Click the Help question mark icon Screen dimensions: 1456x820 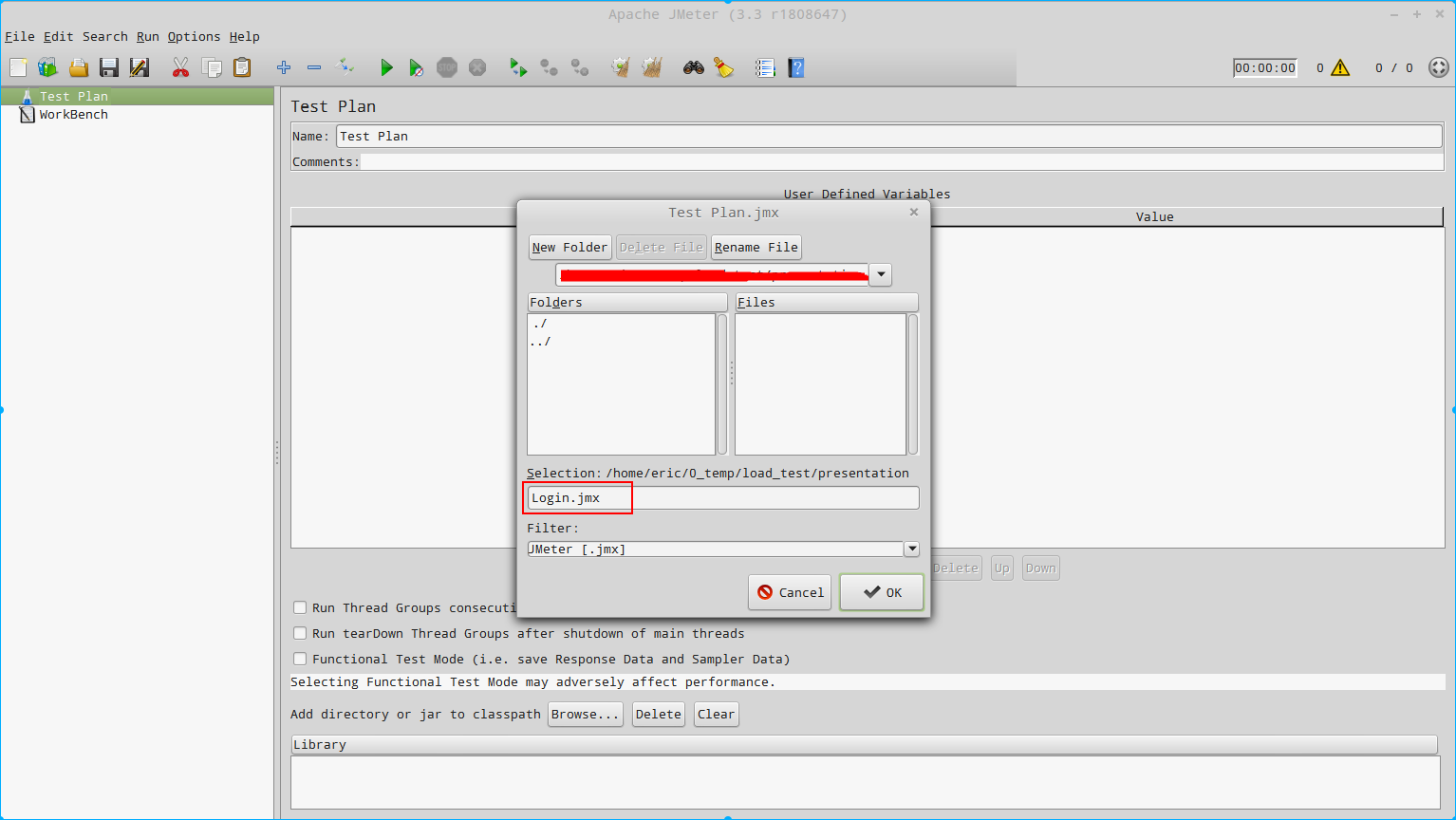coord(796,67)
